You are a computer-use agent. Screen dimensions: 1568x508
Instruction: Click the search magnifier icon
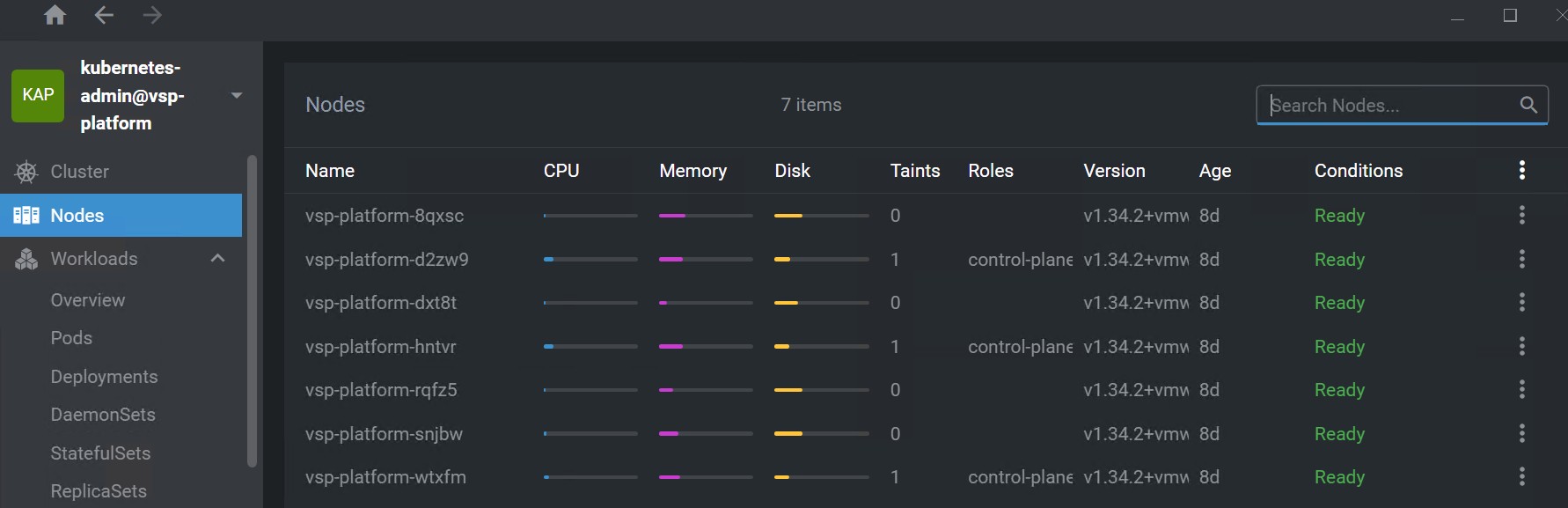pos(1528,105)
